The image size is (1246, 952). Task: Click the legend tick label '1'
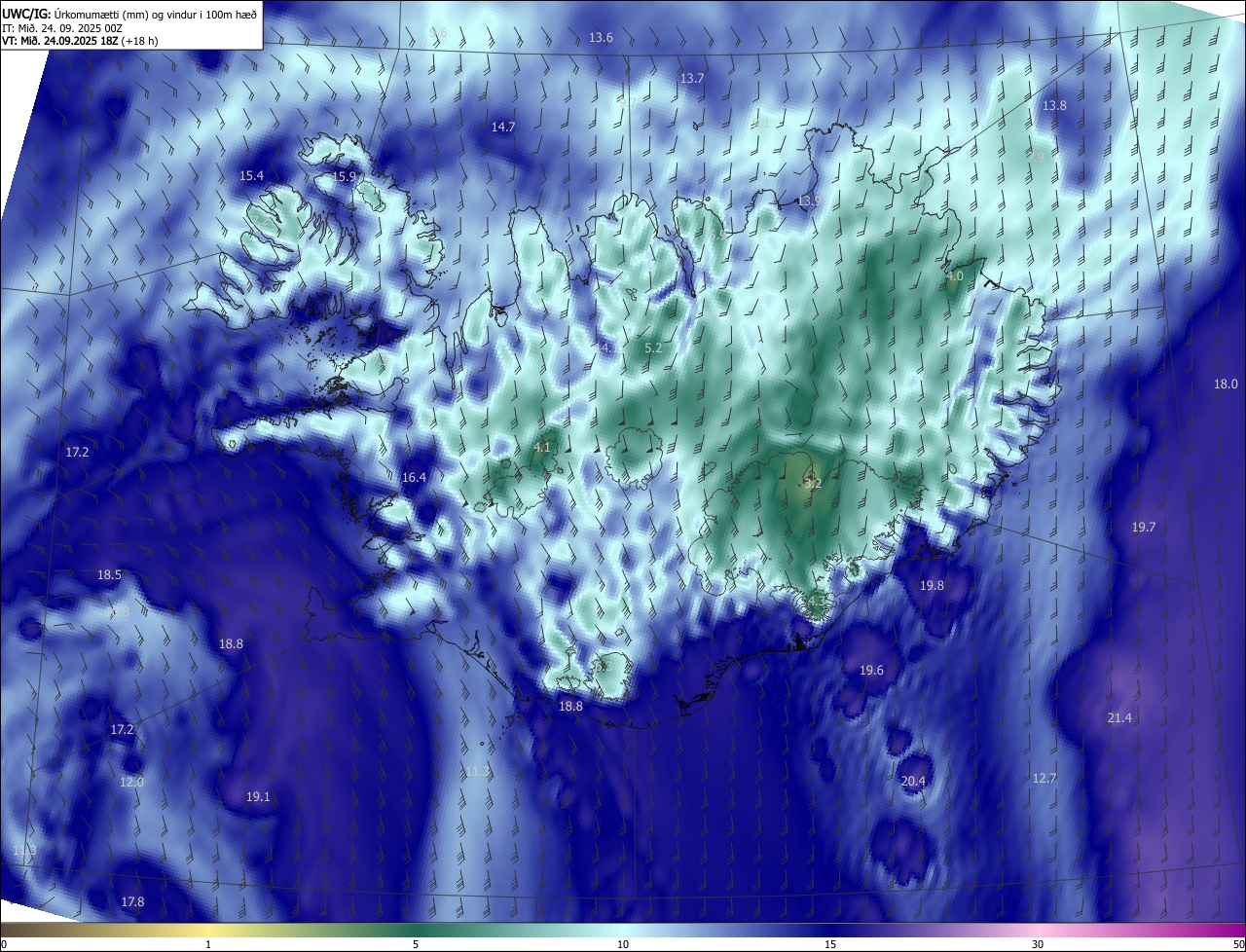208,944
